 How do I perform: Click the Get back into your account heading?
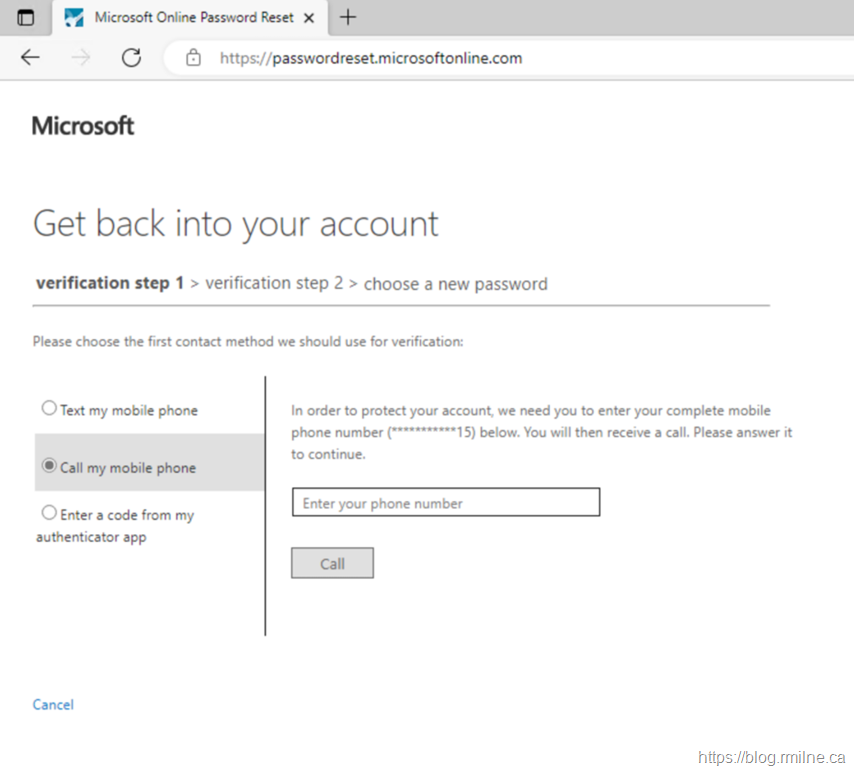[x=236, y=223]
